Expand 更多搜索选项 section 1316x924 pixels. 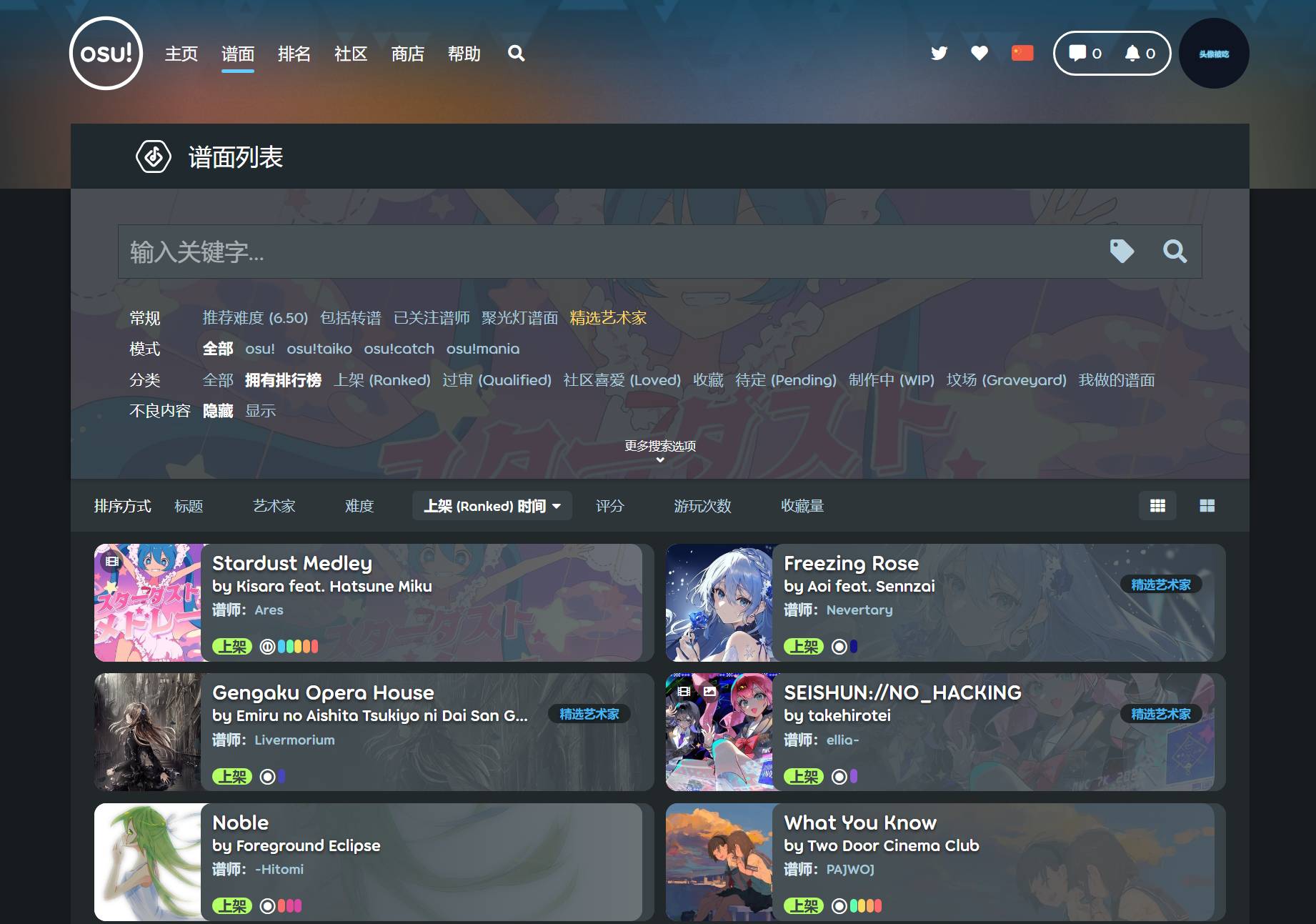[660, 450]
